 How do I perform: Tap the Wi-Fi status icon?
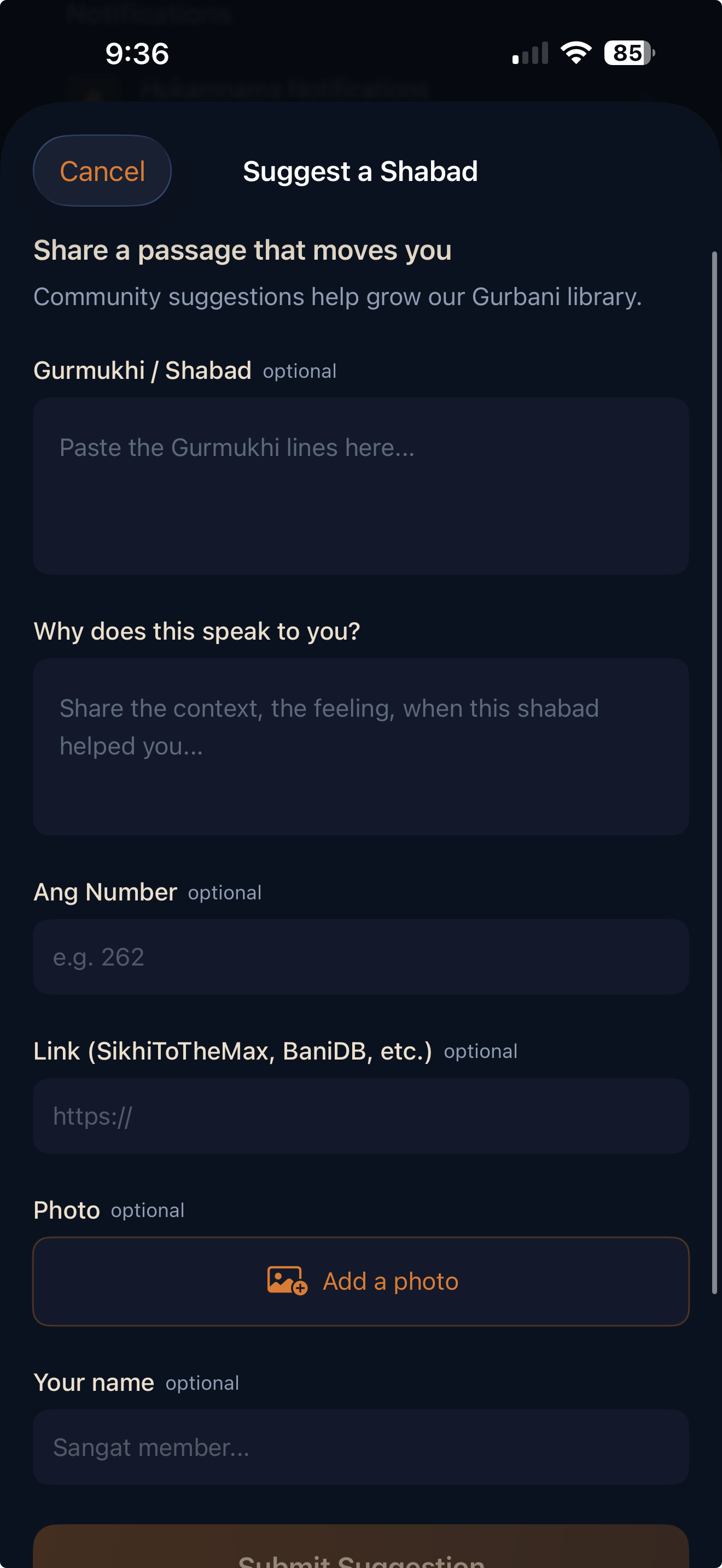pyautogui.click(x=575, y=53)
